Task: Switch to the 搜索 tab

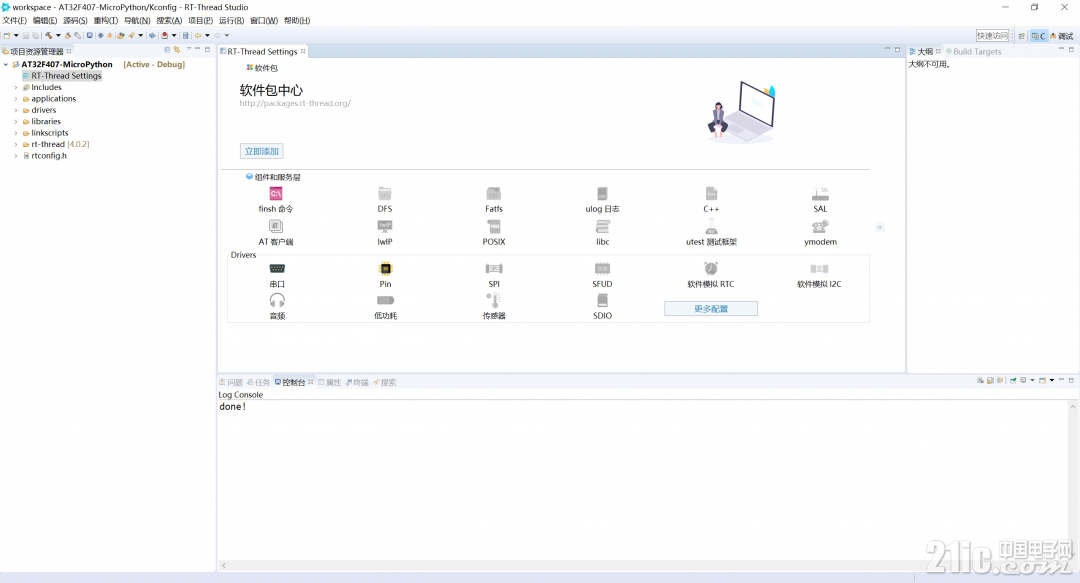Action: [384, 382]
